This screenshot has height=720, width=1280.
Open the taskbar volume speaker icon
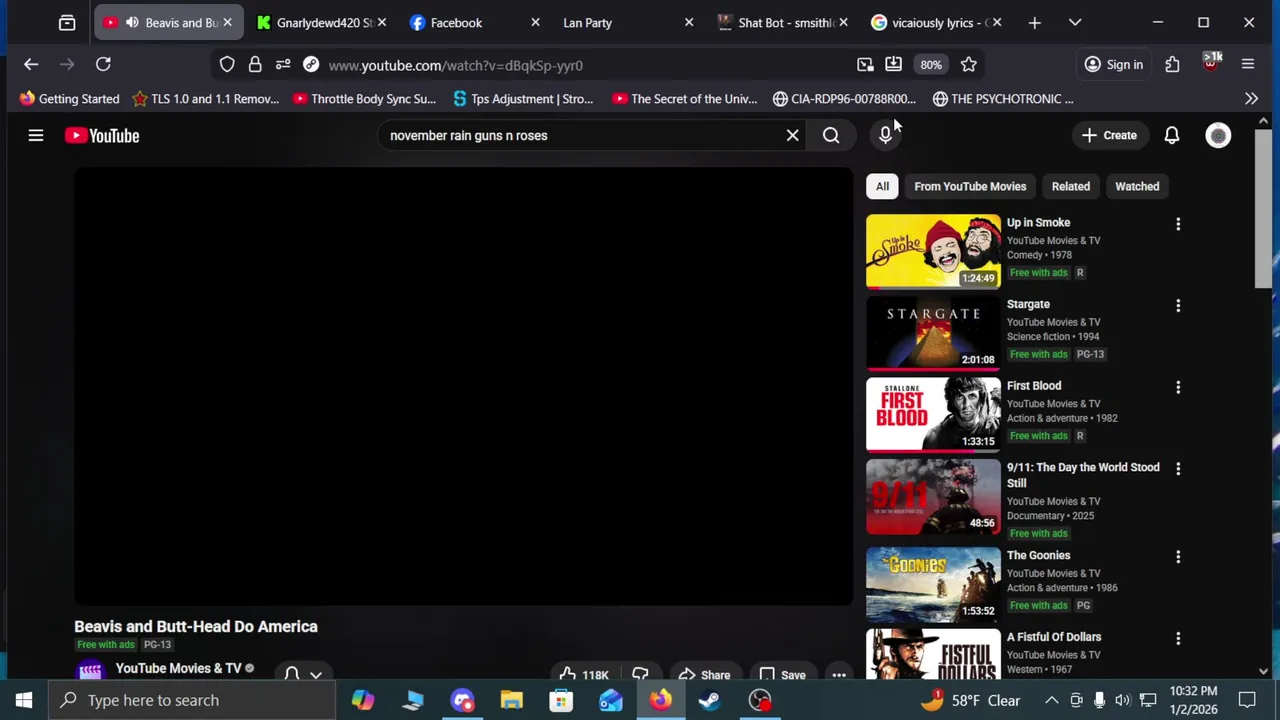pos(1122,700)
